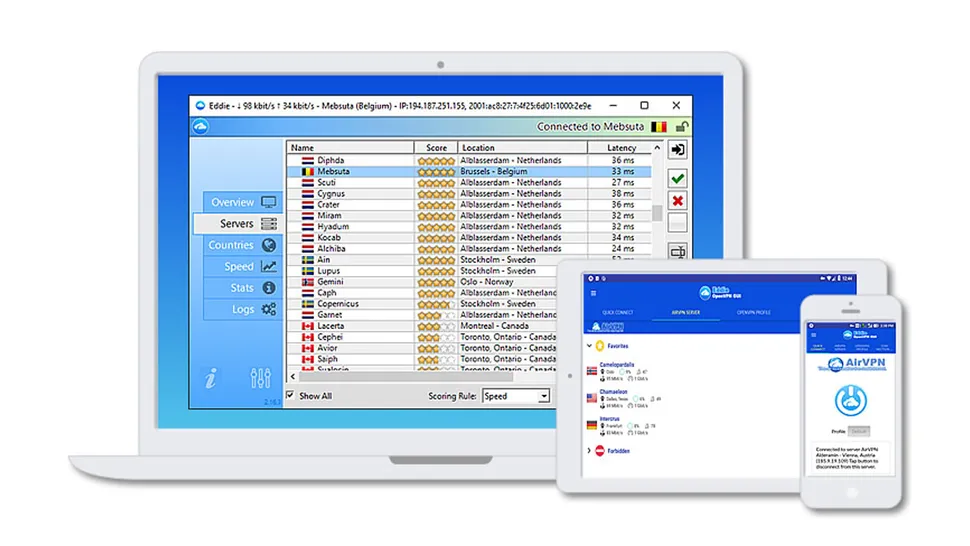Switch to the Countries tab

242,245
